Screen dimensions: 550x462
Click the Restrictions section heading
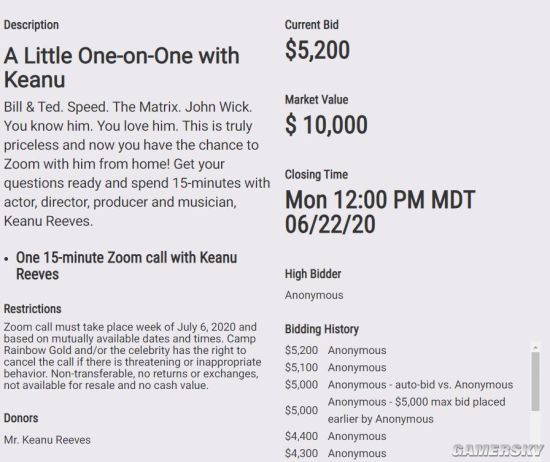click(x=33, y=309)
